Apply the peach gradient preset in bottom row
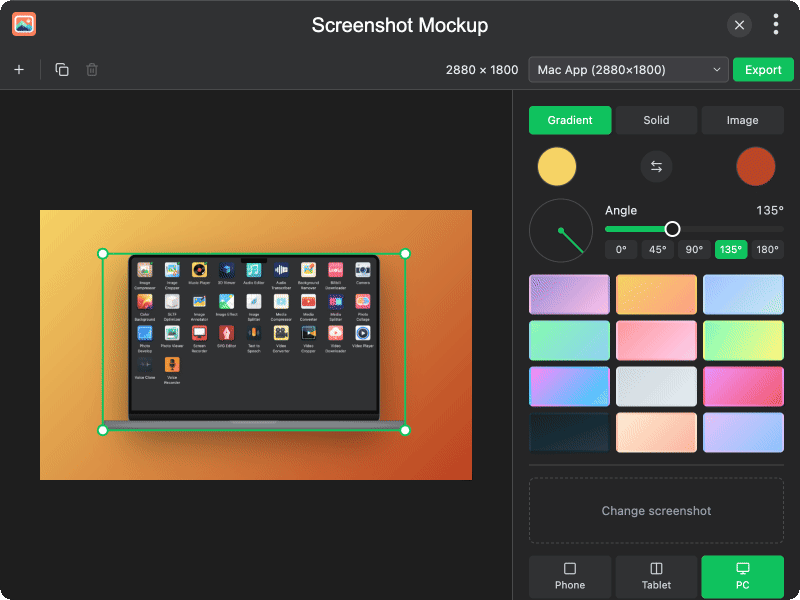This screenshot has height=600, width=800. [x=656, y=433]
